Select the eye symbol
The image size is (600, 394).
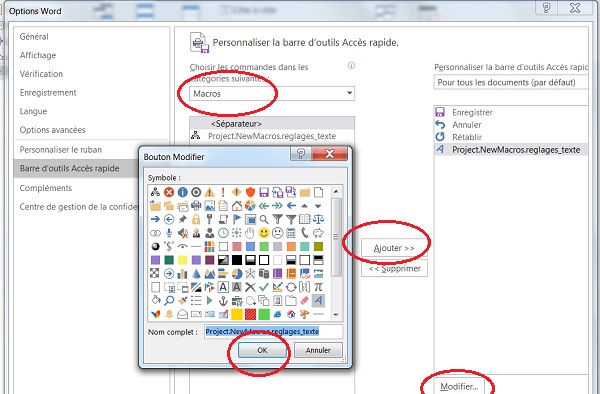click(183, 246)
